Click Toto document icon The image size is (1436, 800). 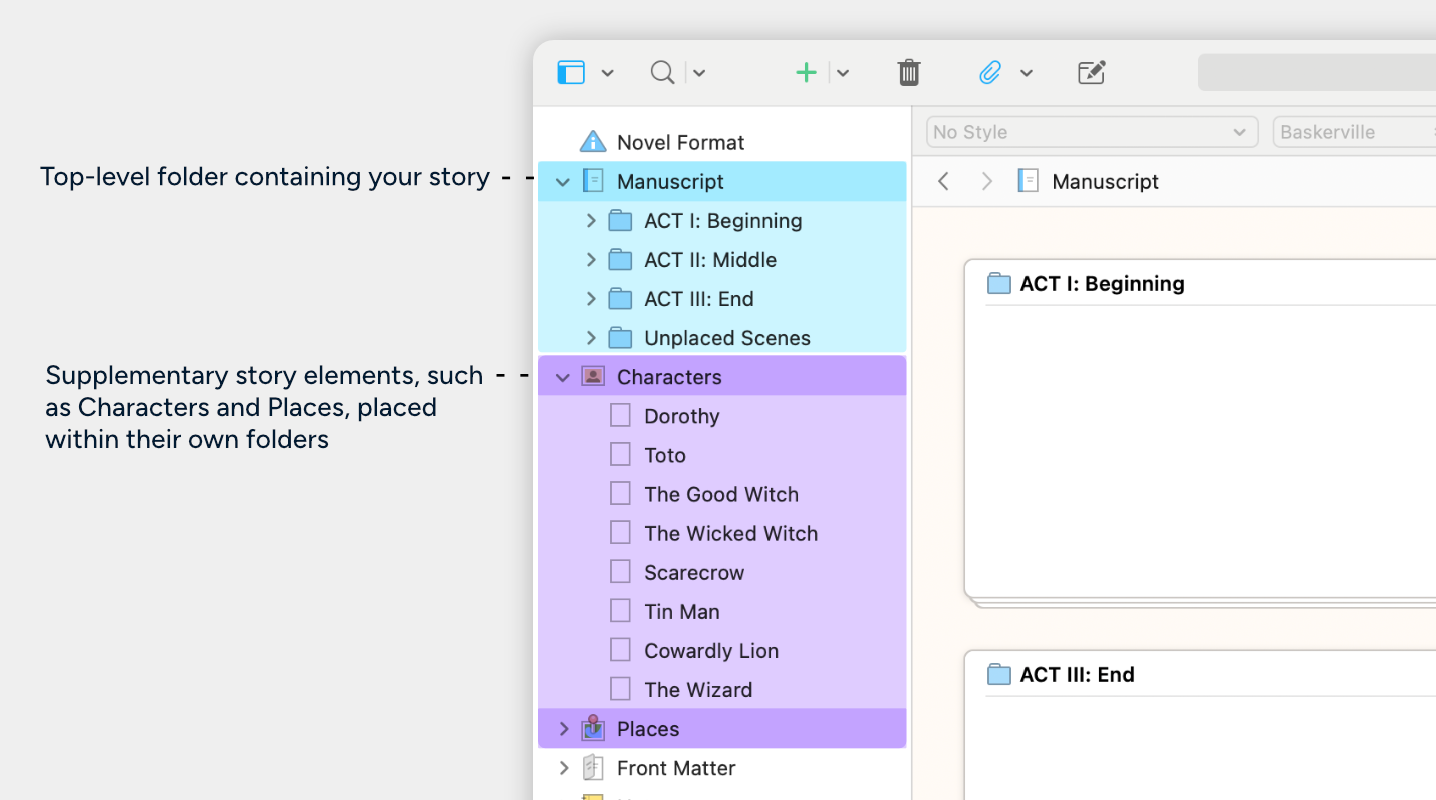[621, 454]
